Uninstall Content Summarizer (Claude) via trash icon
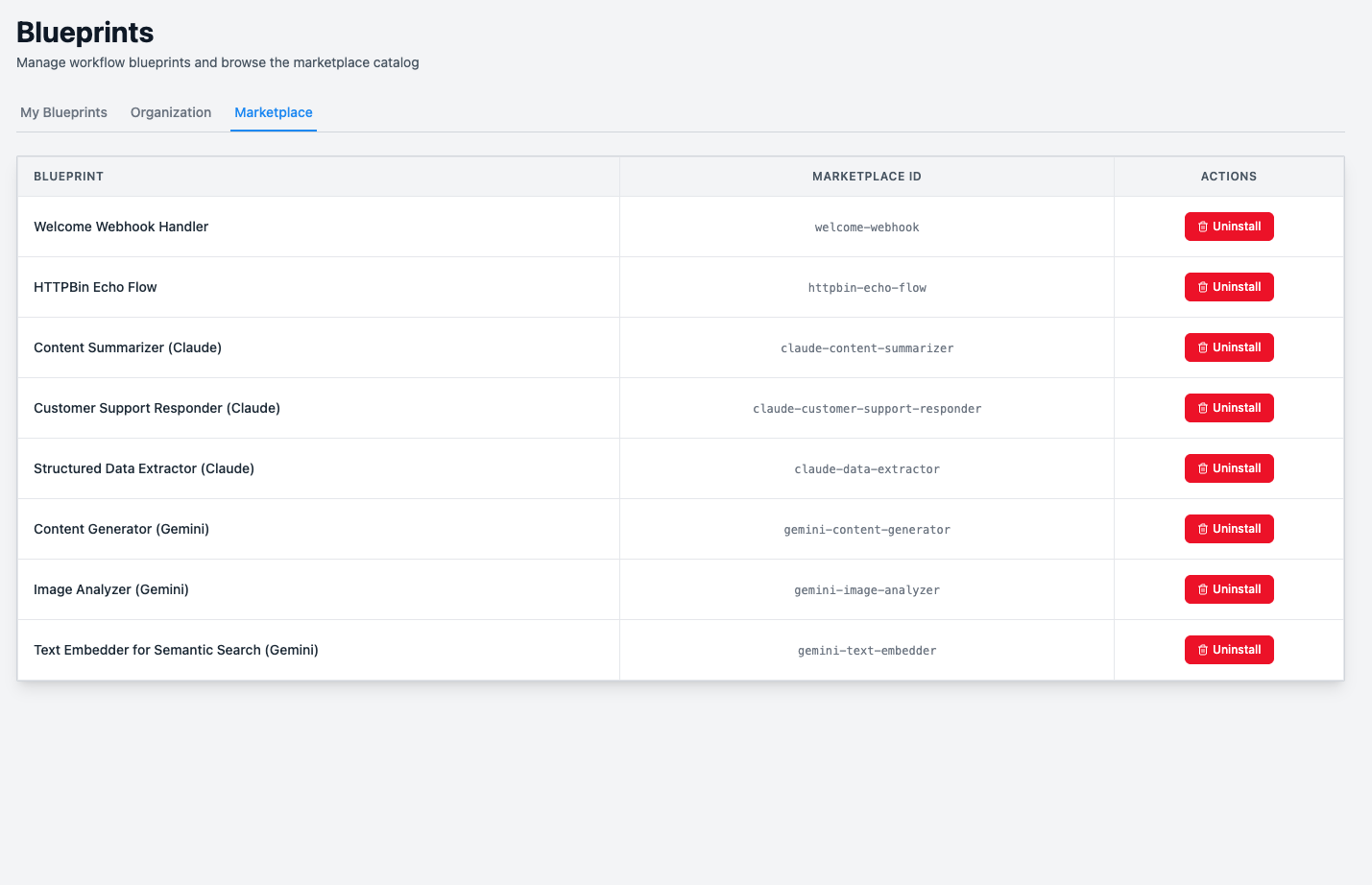This screenshot has height=885, width=1372. pos(1203,348)
